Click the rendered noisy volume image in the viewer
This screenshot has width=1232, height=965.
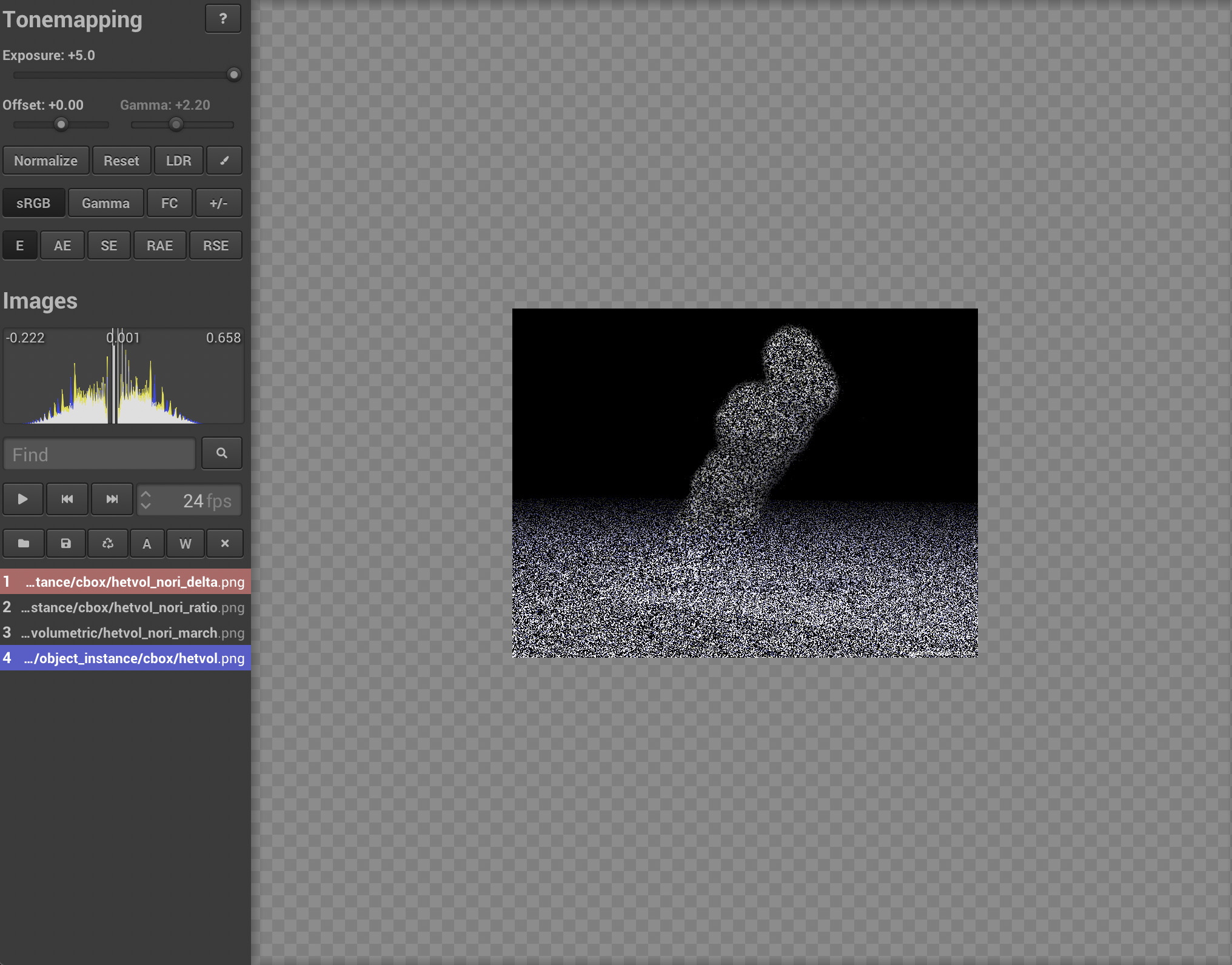[x=745, y=483]
